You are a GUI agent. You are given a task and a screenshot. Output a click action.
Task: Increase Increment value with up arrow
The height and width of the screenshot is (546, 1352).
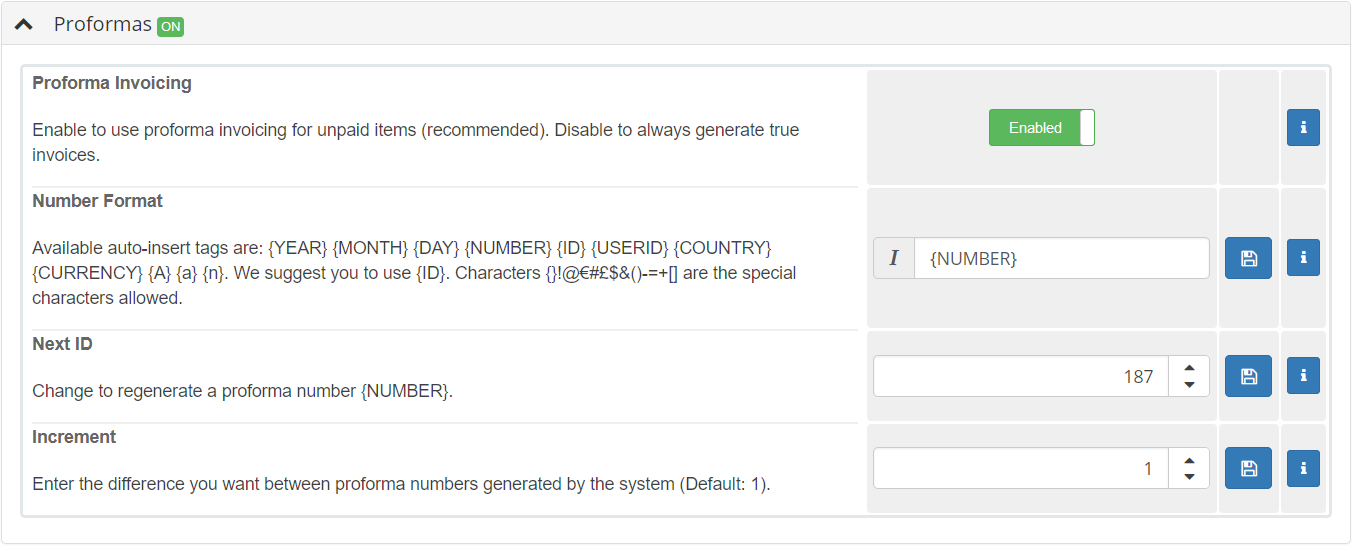point(1189,460)
